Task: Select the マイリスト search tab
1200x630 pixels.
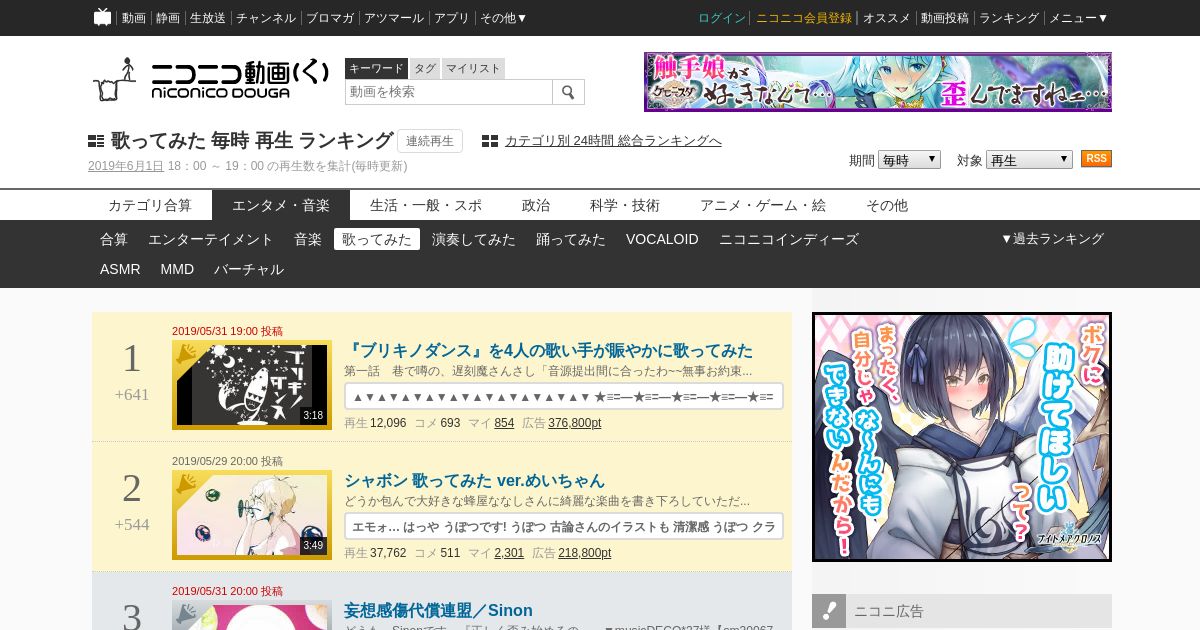Action: coord(473,68)
